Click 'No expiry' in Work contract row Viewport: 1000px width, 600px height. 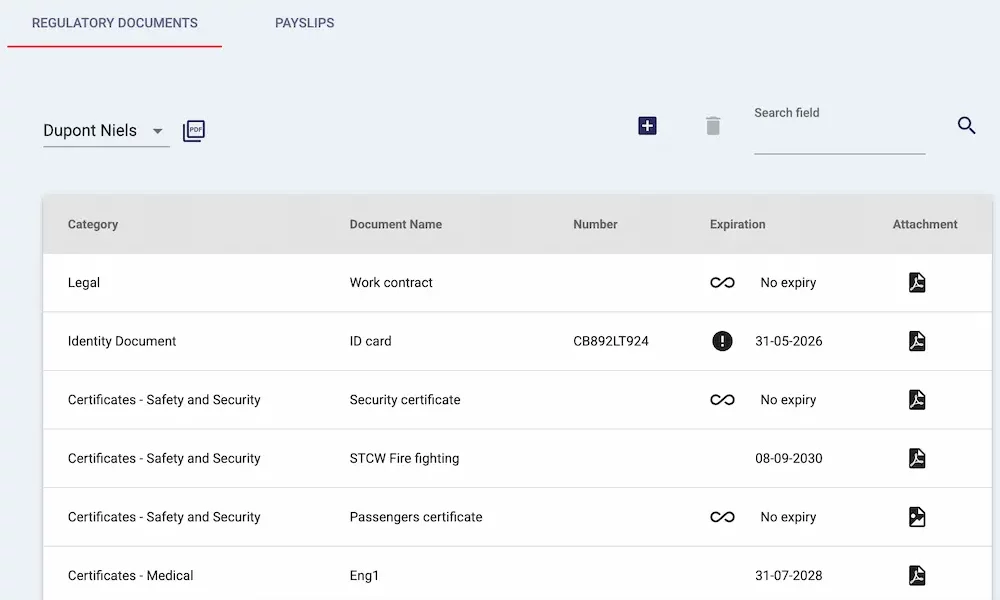[x=788, y=282]
